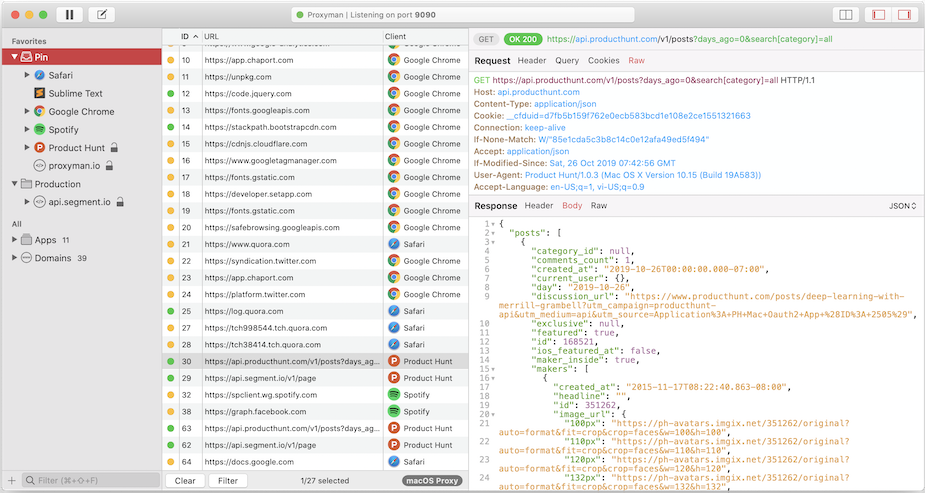Collapse the Production folder
Image resolution: width=925 pixels, height=493 pixels.
[x=14, y=183]
